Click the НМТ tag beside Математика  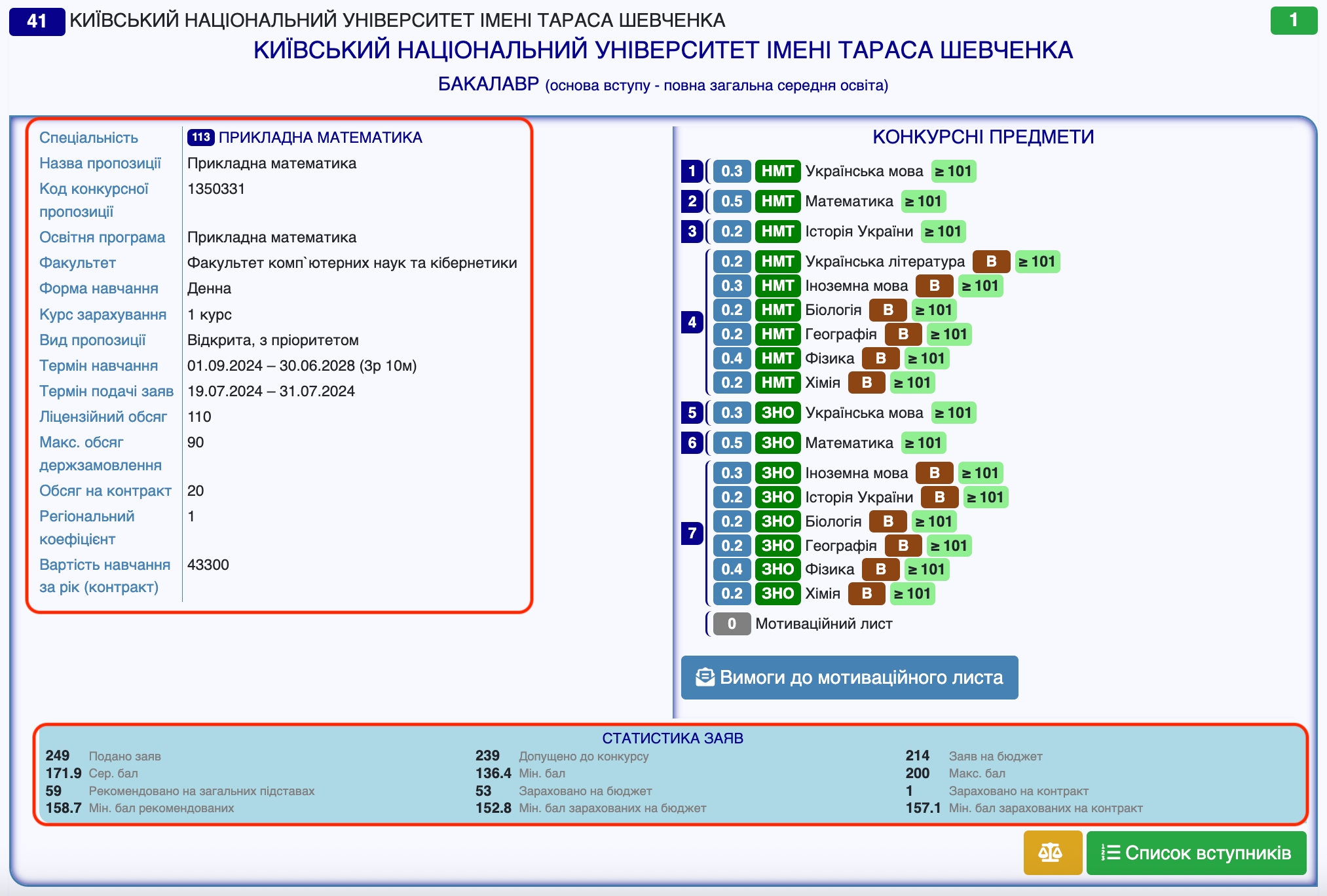coord(777,201)
